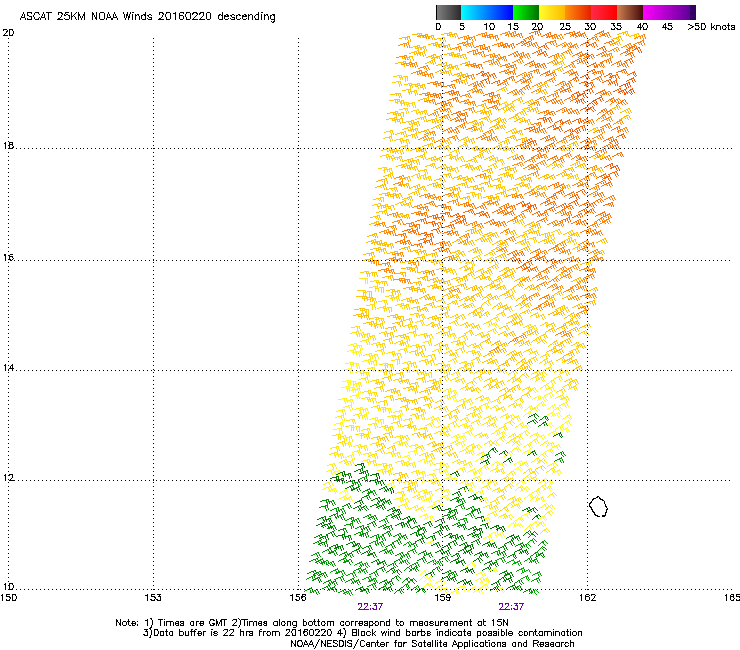Screen dimensions: 740x650
Task: Click the small island outline east of 162
Action: [x=598, y=506]
